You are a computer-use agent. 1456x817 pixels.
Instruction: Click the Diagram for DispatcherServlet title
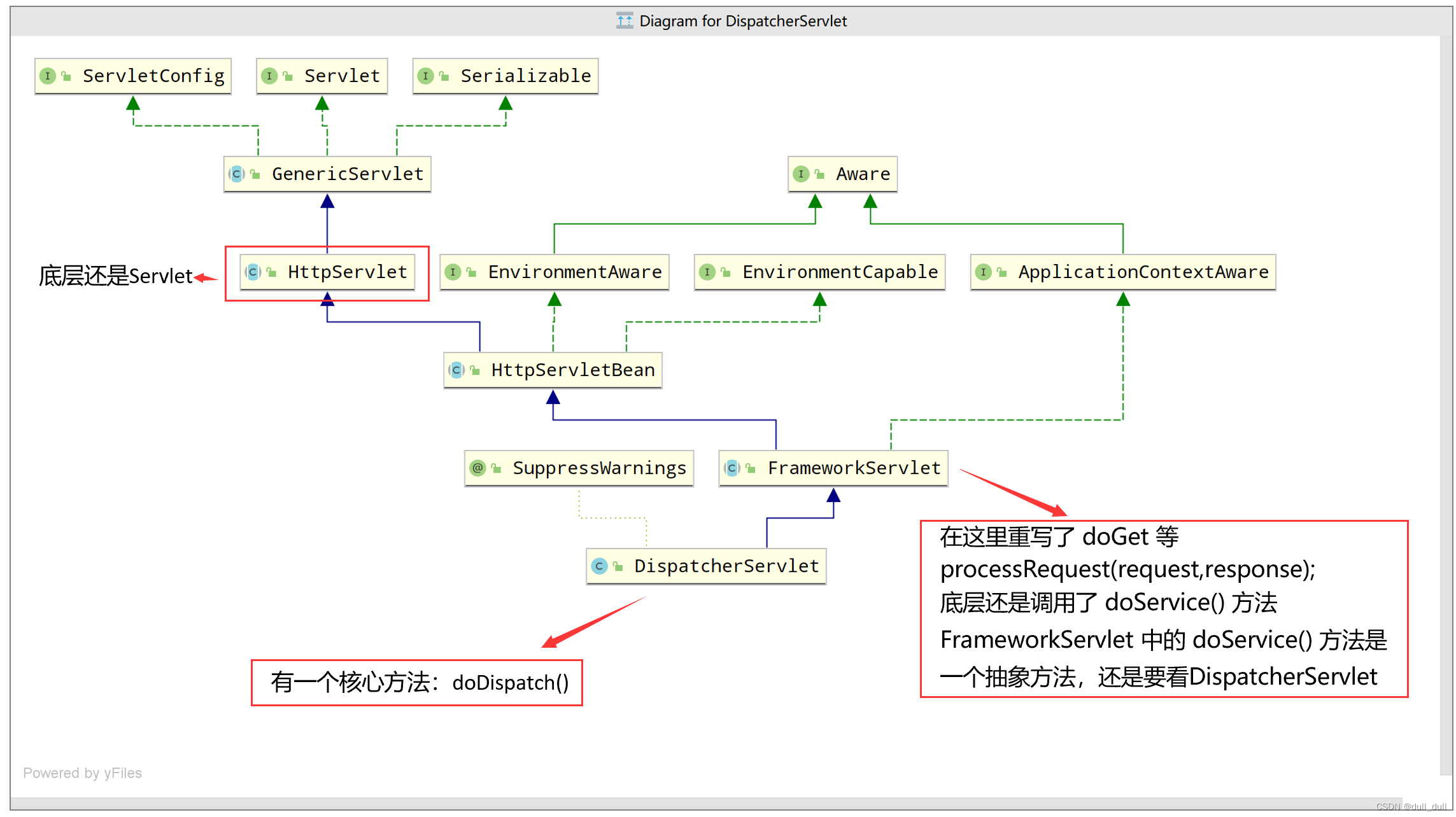(x=743, y=22)
